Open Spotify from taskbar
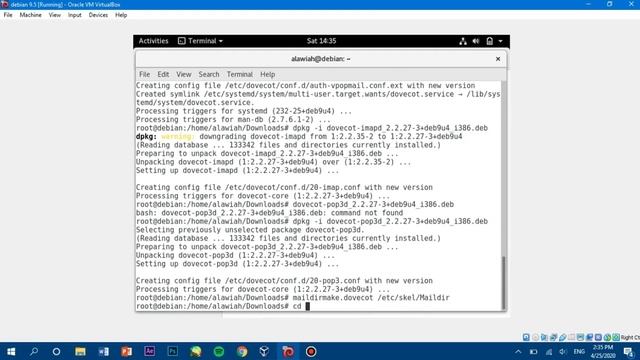The image size is (640, 360). click(219, 351)
